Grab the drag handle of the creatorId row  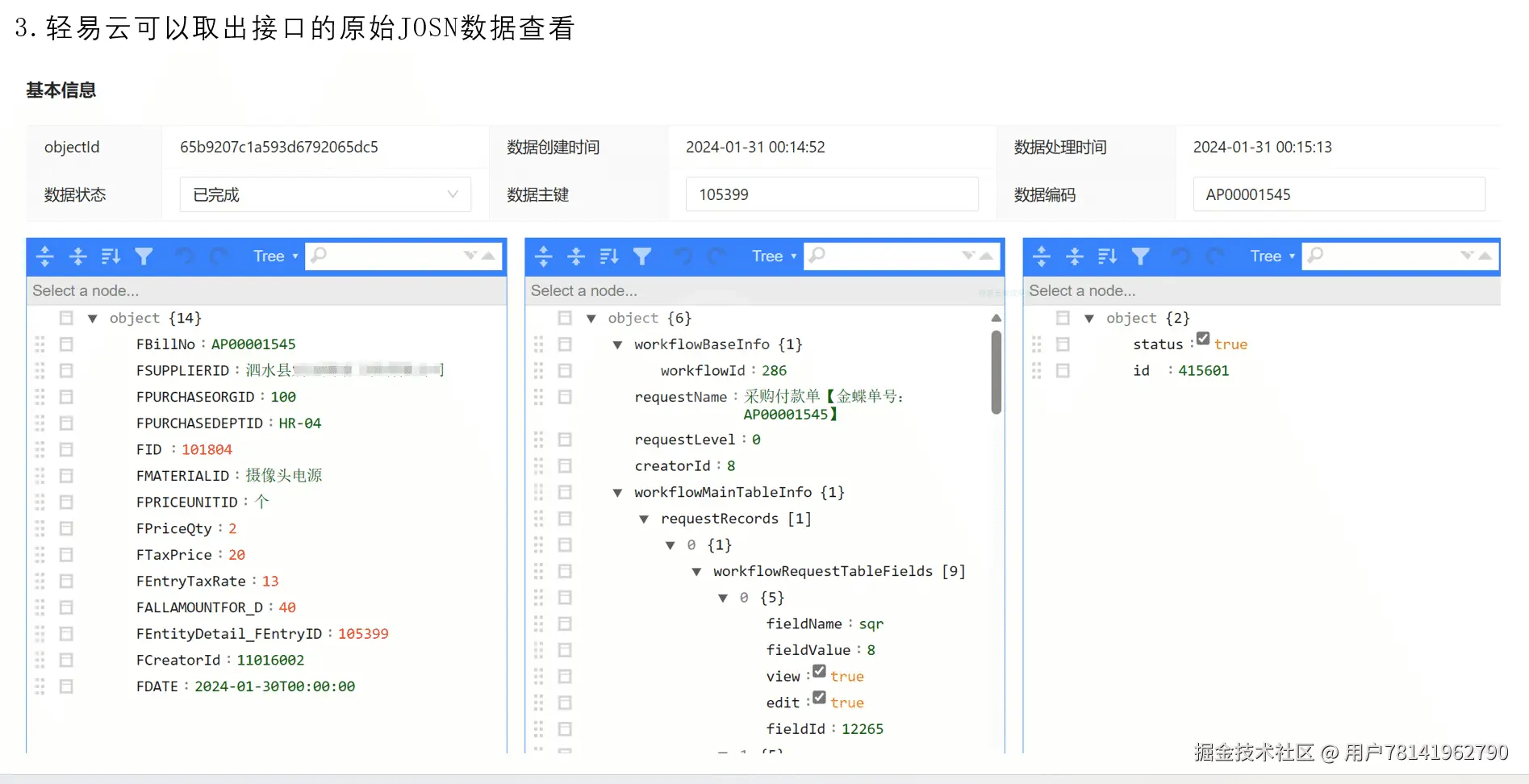[x=538, y=466]
